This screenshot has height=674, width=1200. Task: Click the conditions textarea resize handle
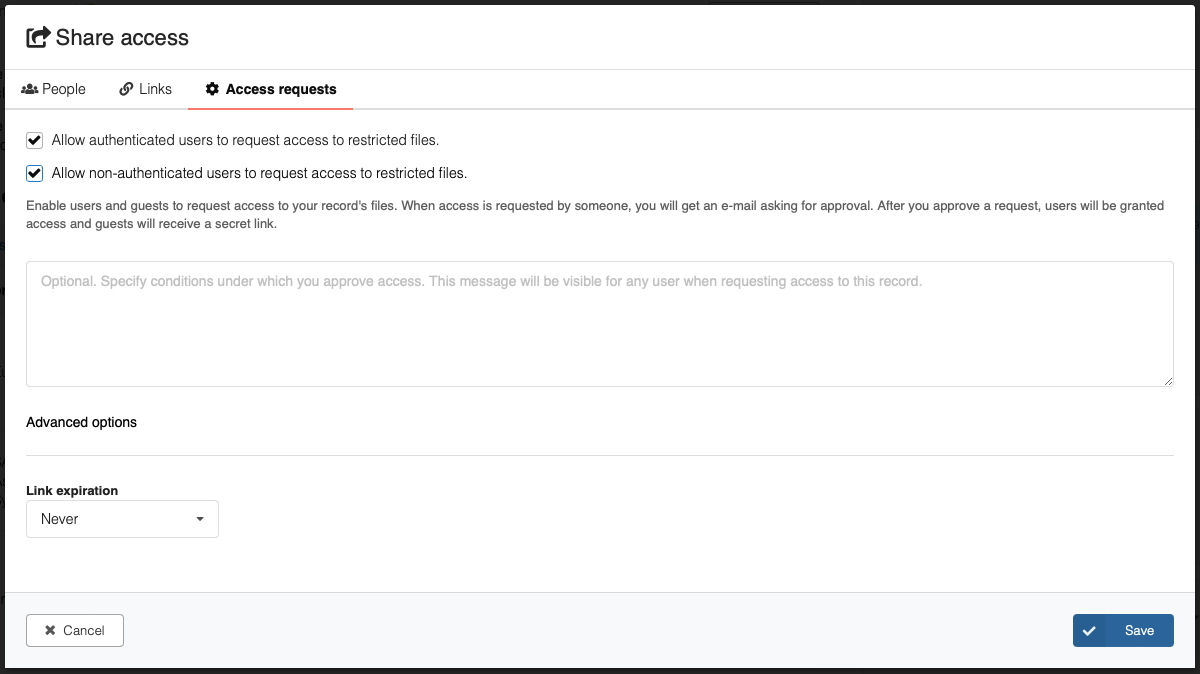pyautogui.click(x=1168, y=381)
